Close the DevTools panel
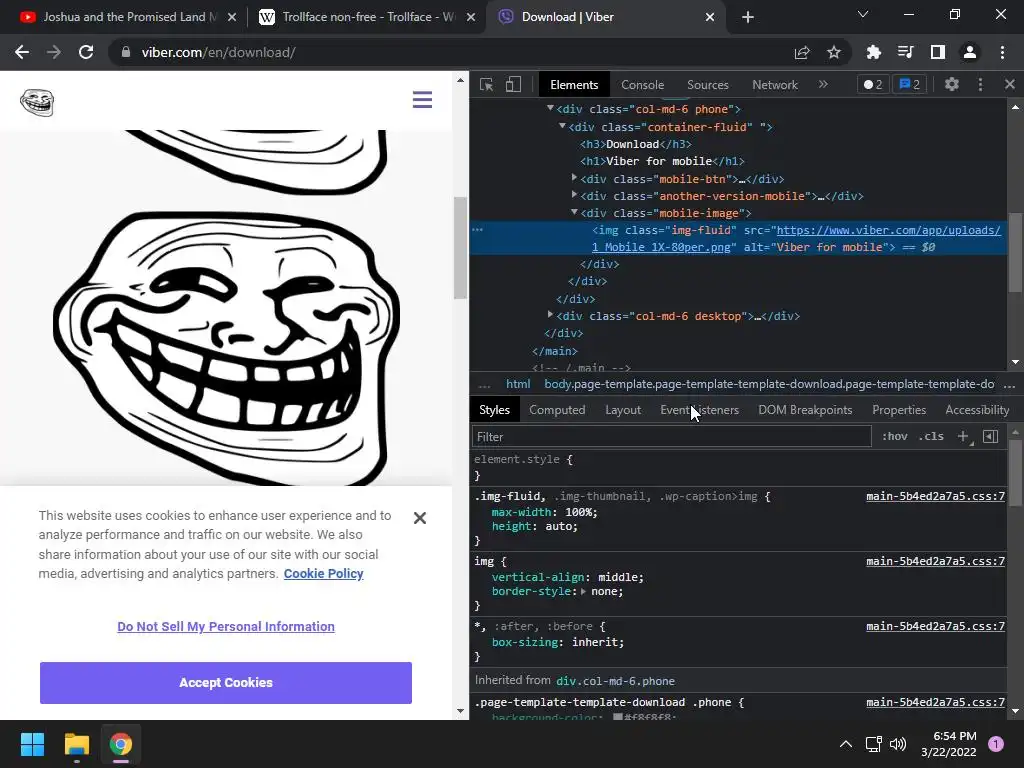This screenshot has height=768, width=1024. point(1010,84)
